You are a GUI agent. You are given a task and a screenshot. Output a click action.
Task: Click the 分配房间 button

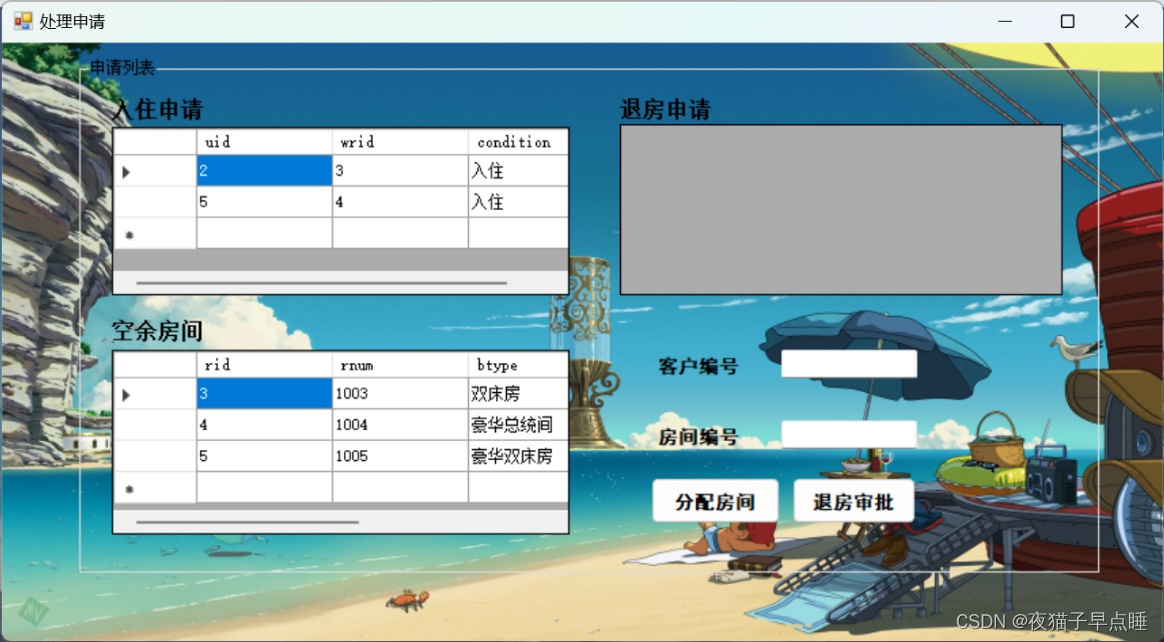pos(715,501)
